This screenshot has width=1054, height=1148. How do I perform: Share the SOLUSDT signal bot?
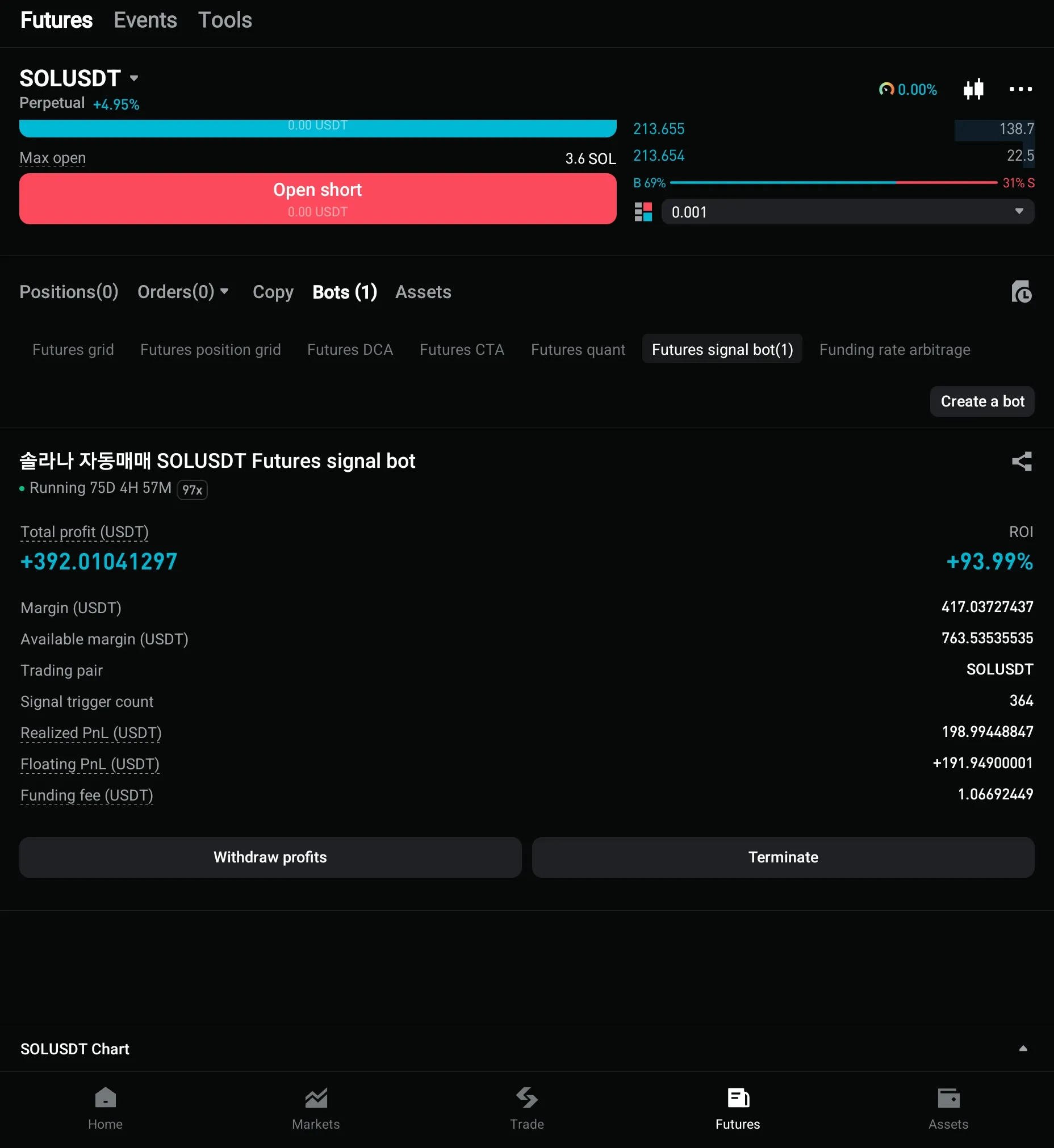pyautogui.click(x=1021, y=462)
